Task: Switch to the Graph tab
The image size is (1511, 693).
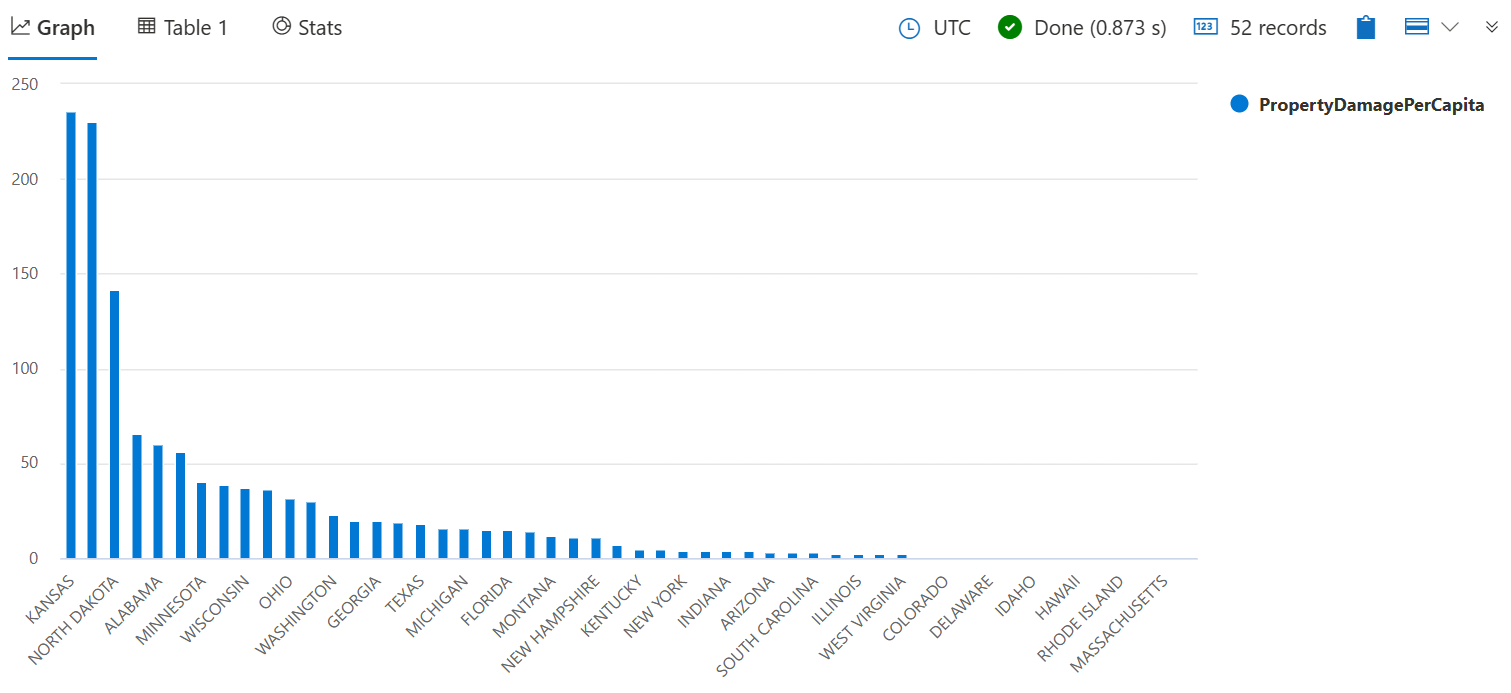Action: click(53, 28)
